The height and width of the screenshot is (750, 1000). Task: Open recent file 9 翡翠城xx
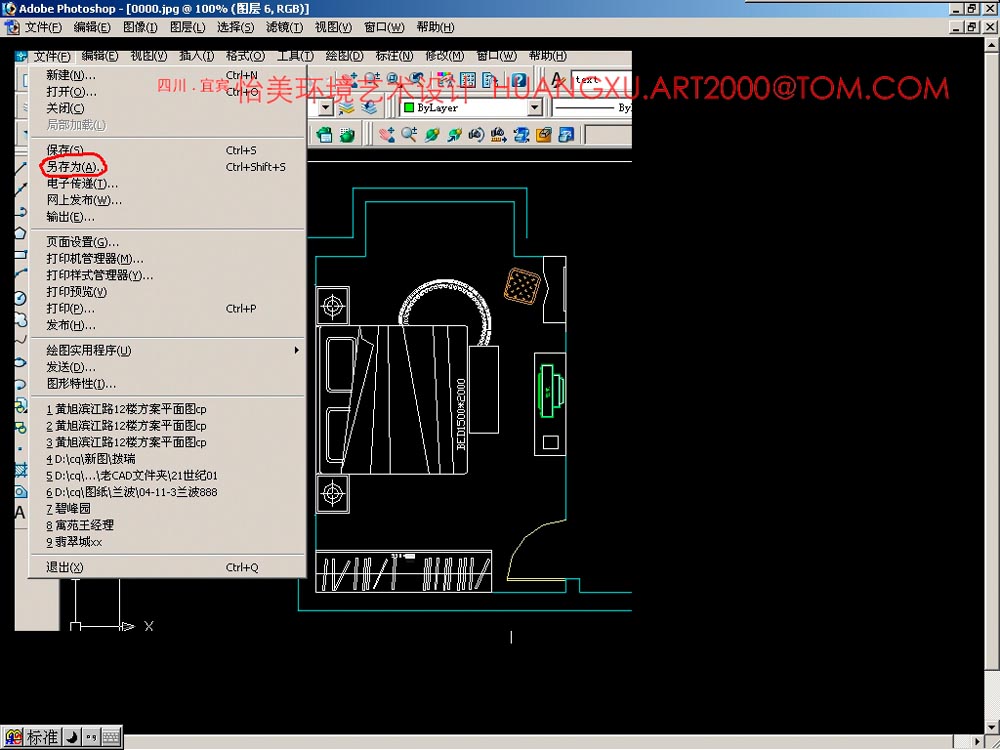coord(167,542)
